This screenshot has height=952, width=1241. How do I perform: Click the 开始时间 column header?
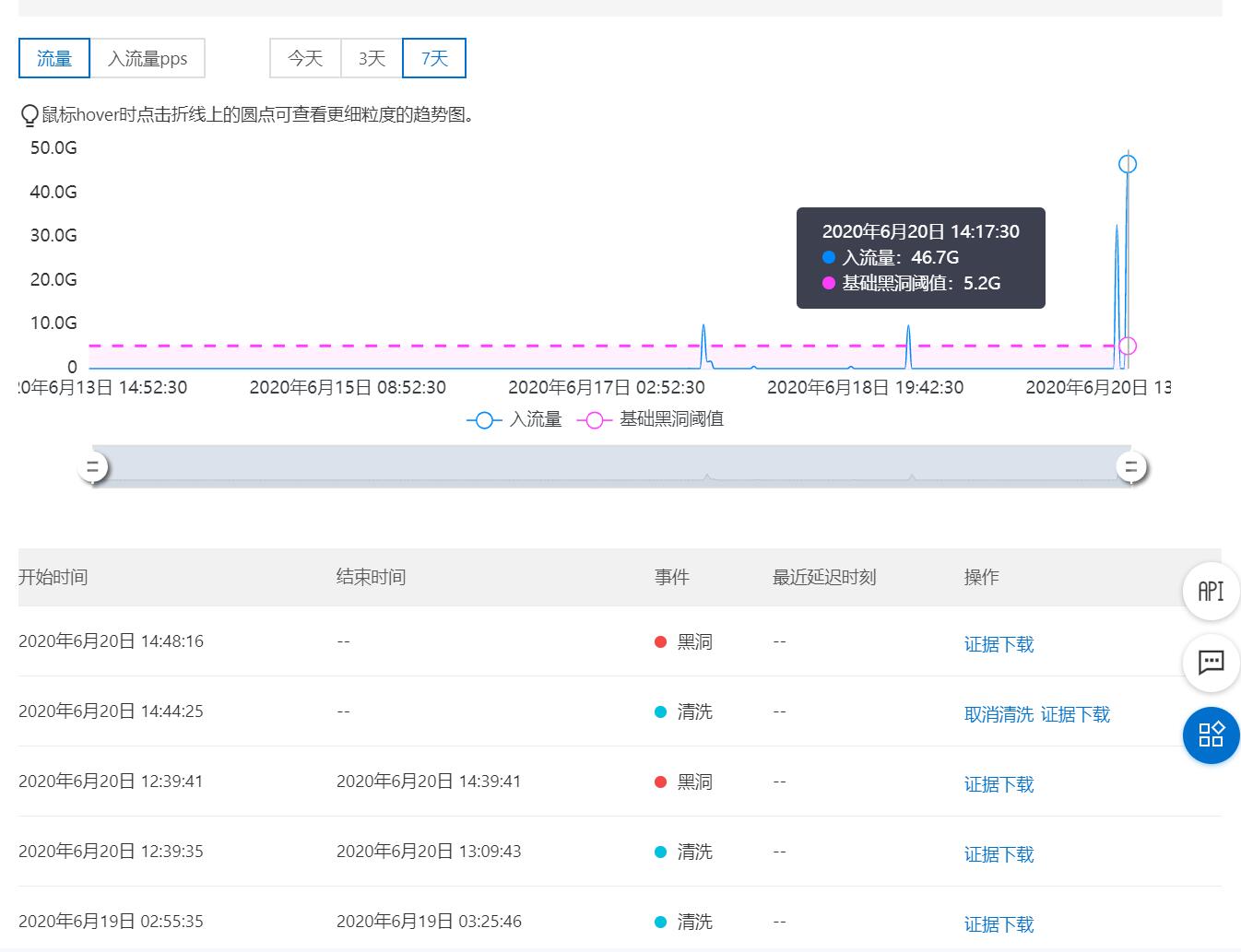[53, 577]
